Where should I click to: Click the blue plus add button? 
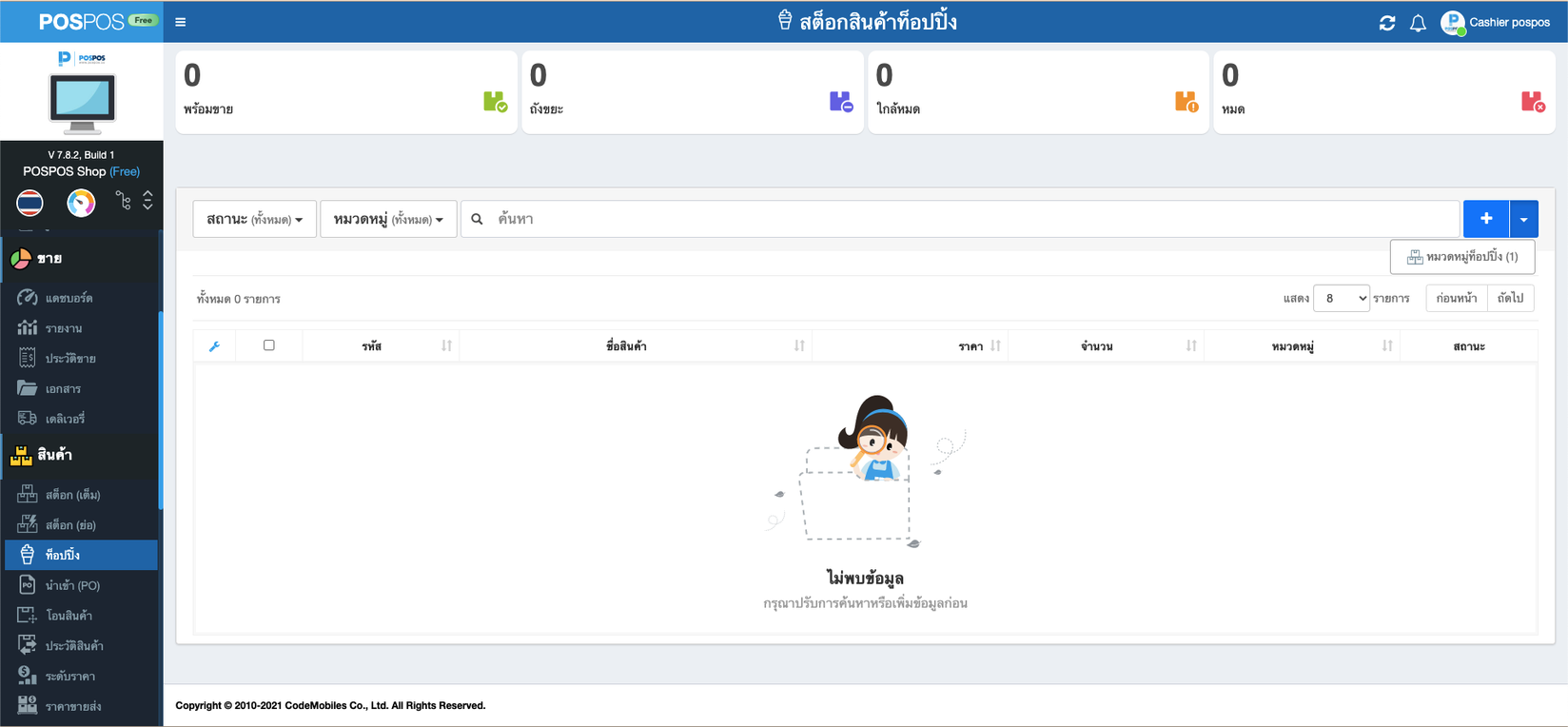(1485, 219)
